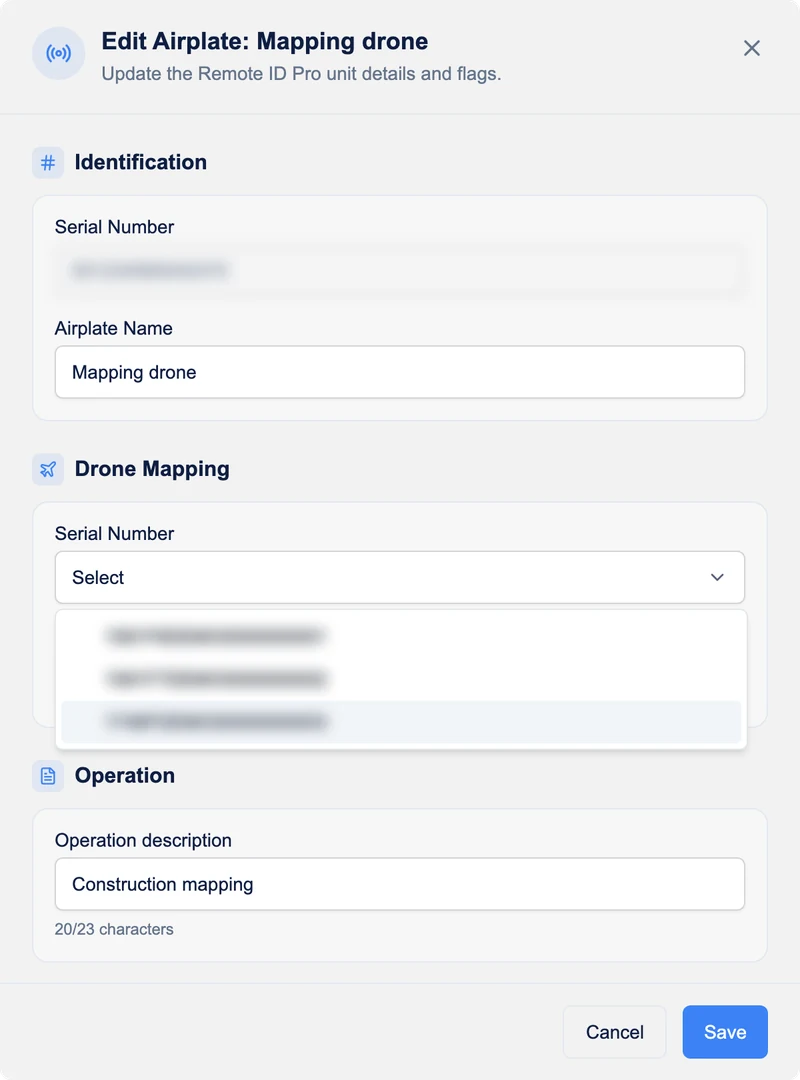The image size is (800, 1080).
Task: Click the blurred Identification Serial Number field
Action: 400,270
